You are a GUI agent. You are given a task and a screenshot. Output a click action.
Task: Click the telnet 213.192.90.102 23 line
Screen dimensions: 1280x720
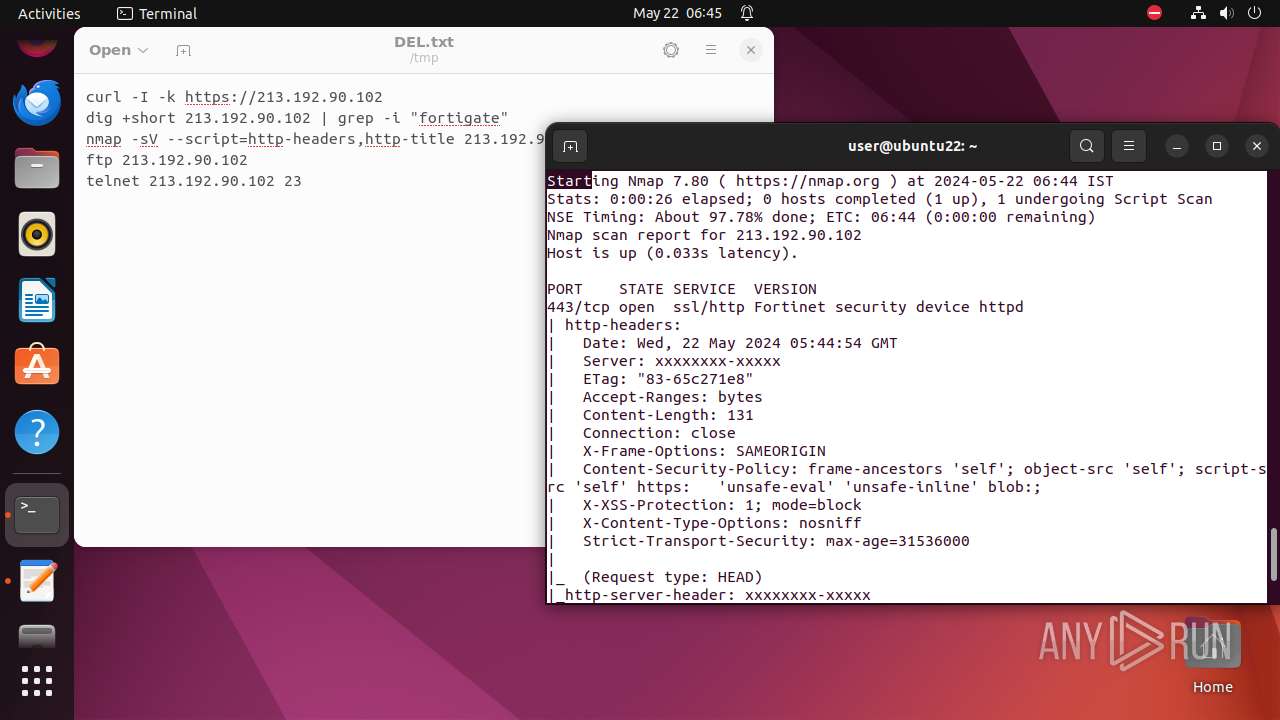coord(194,181)
